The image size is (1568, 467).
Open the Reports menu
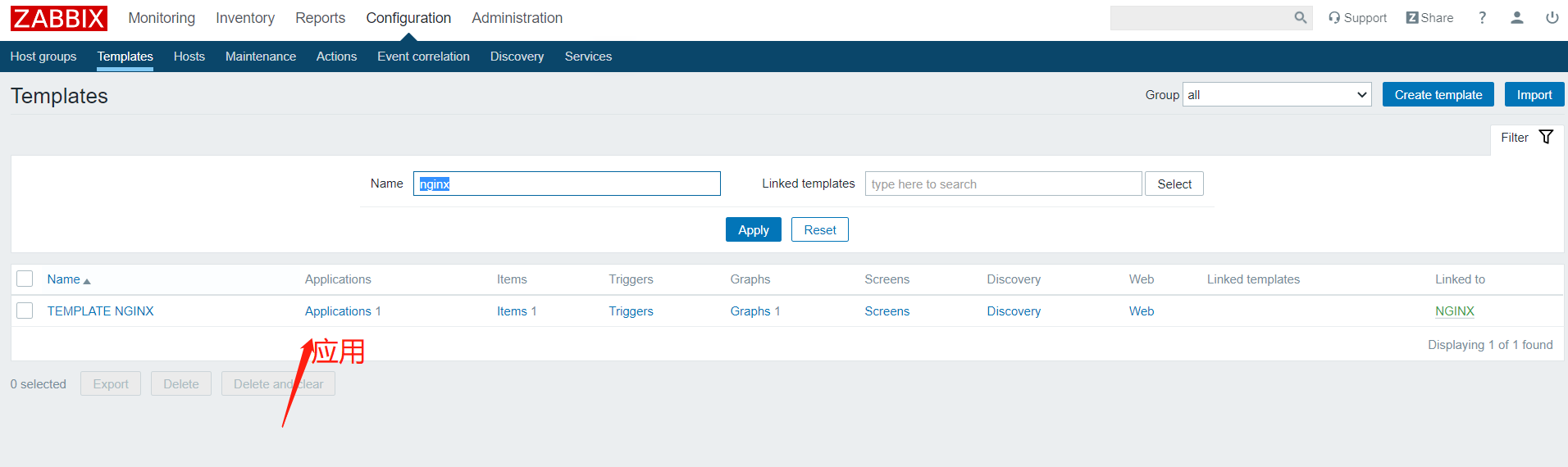pyautogui.click(x=320, y=18)
